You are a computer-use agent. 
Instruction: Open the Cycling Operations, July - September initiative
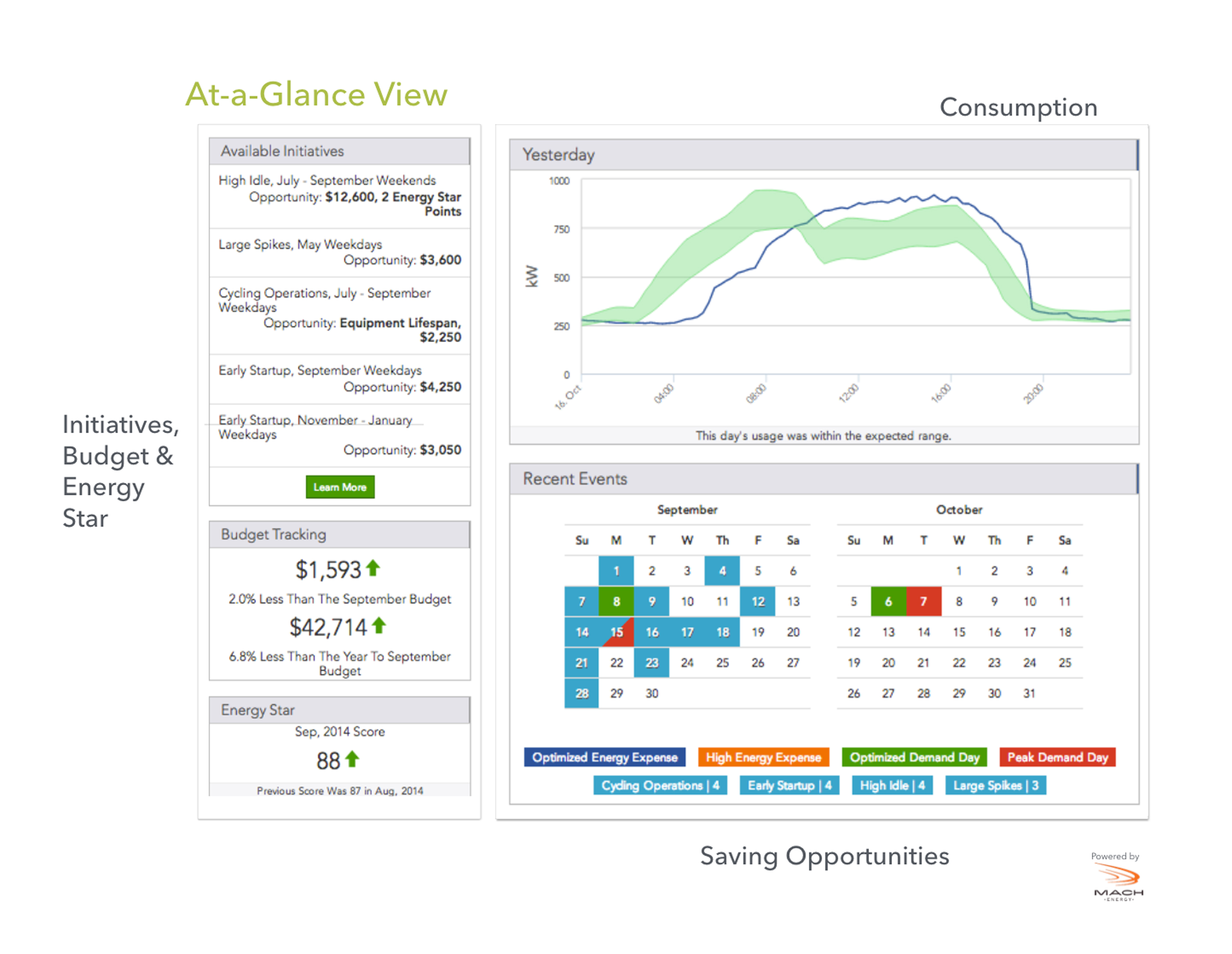[339, 316]
